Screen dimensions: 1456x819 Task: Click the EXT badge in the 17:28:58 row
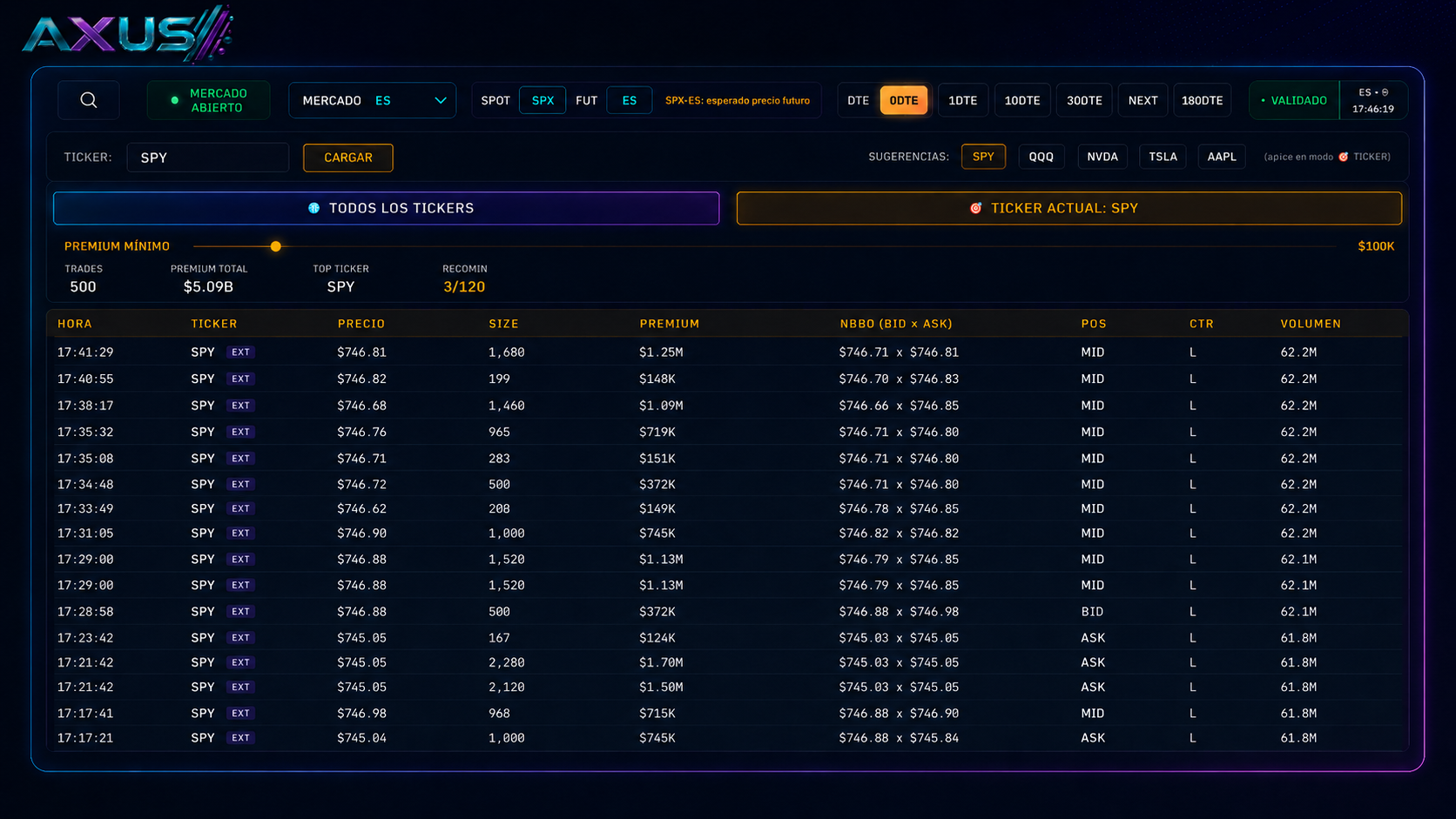(240, 612)
